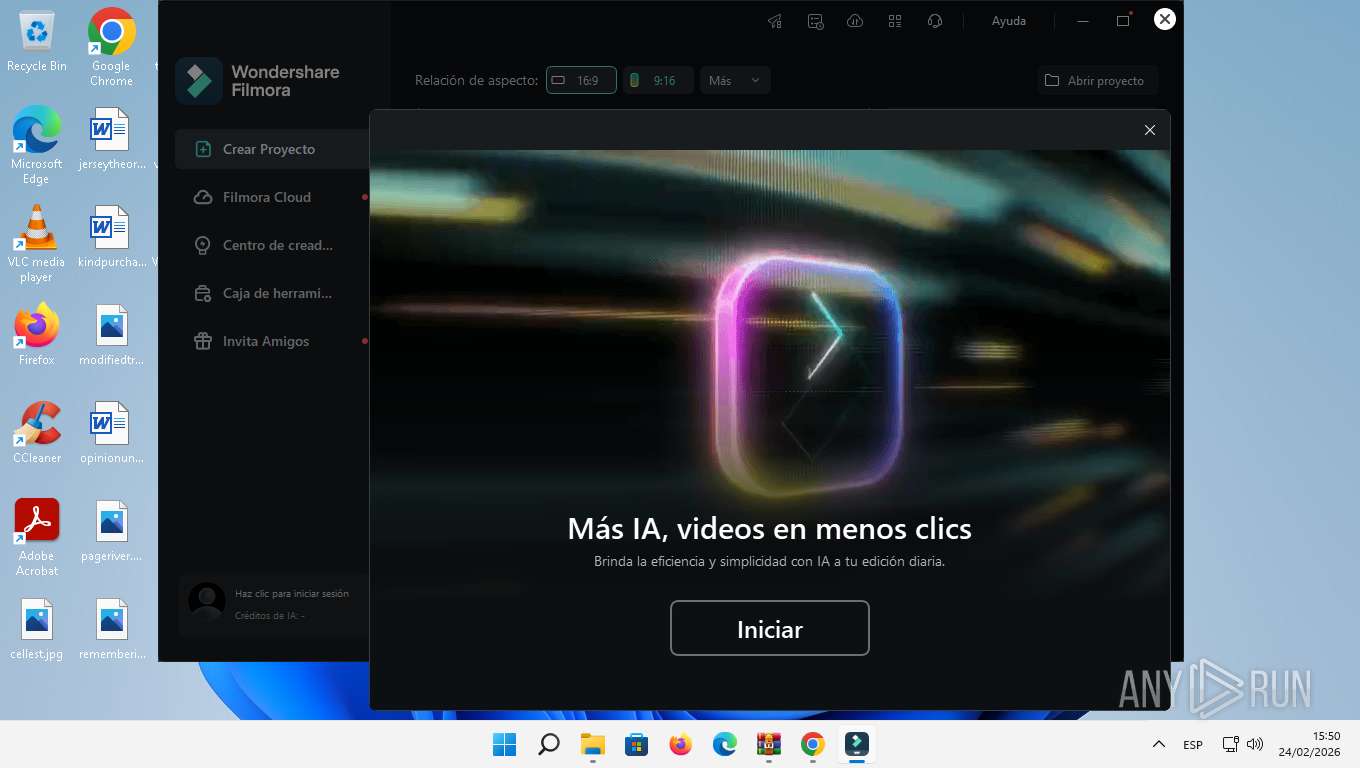Viewport: 1360px width, 768px height.
Task: Click the Centro de creadores lightbulb icon
Action: click(x=203, y=245)
